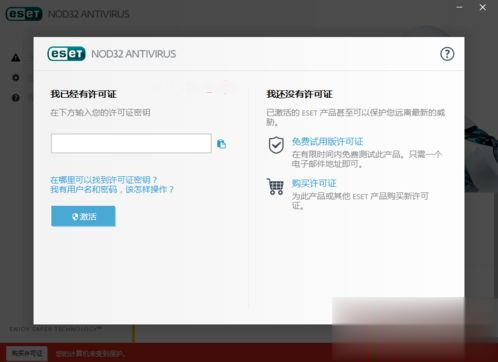Click 购买许可证 button in bottom red bar
Image resolution: width=498 pixels, height=362 pixels.
pyautogui.click(x=27, y=353)
